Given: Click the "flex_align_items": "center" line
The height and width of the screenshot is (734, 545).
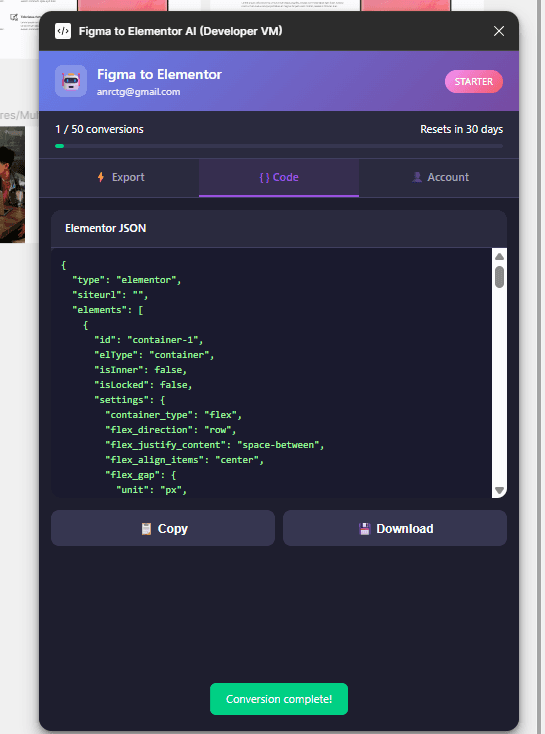Looking at the screenshot, I should tap(184, 460).
